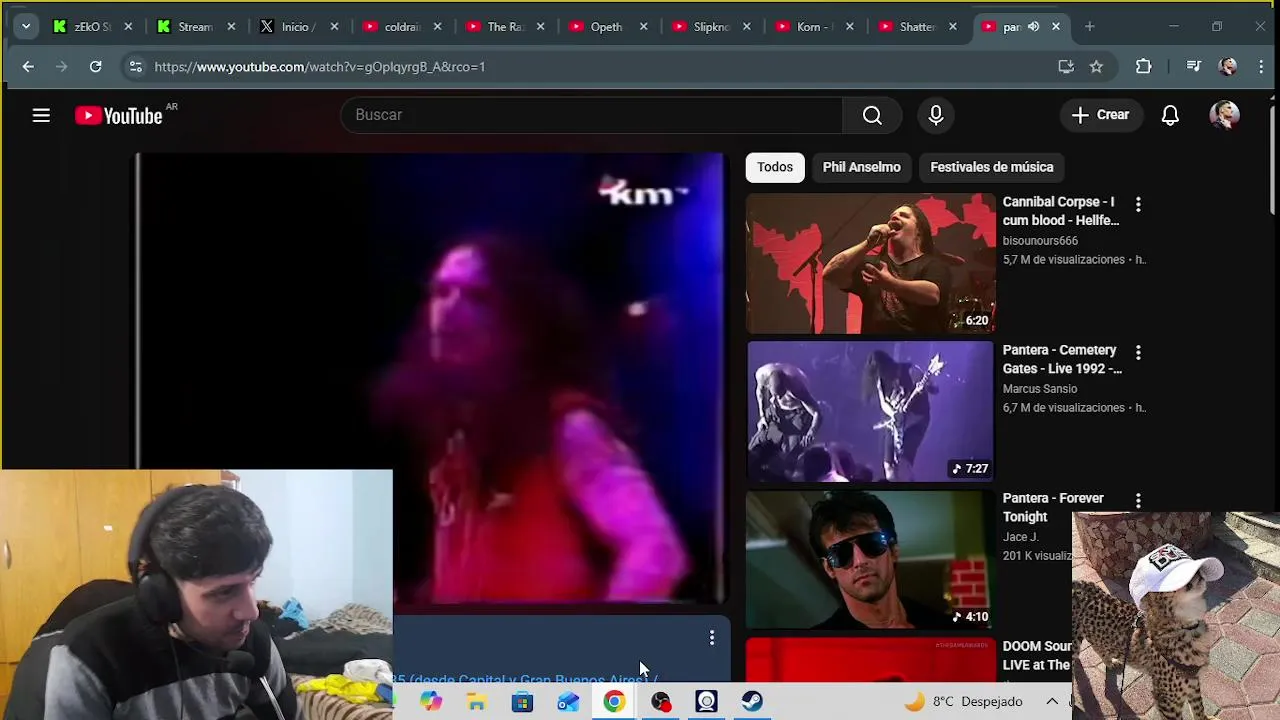Click the Chrome icon in the taskbar
The image size is (1280, 720).
tap(614, 702)
